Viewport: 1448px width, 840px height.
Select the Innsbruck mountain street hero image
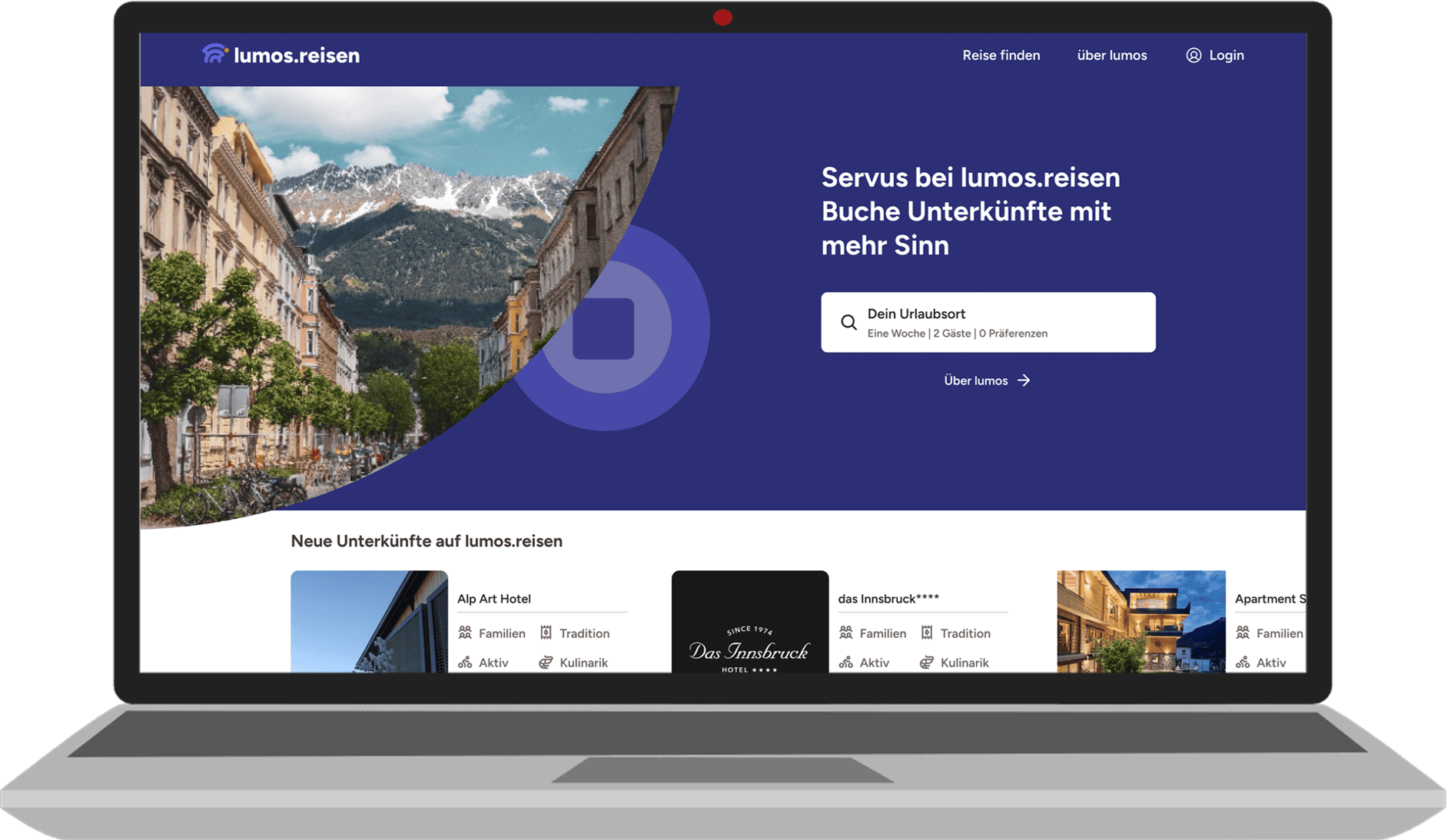[369, 300]
